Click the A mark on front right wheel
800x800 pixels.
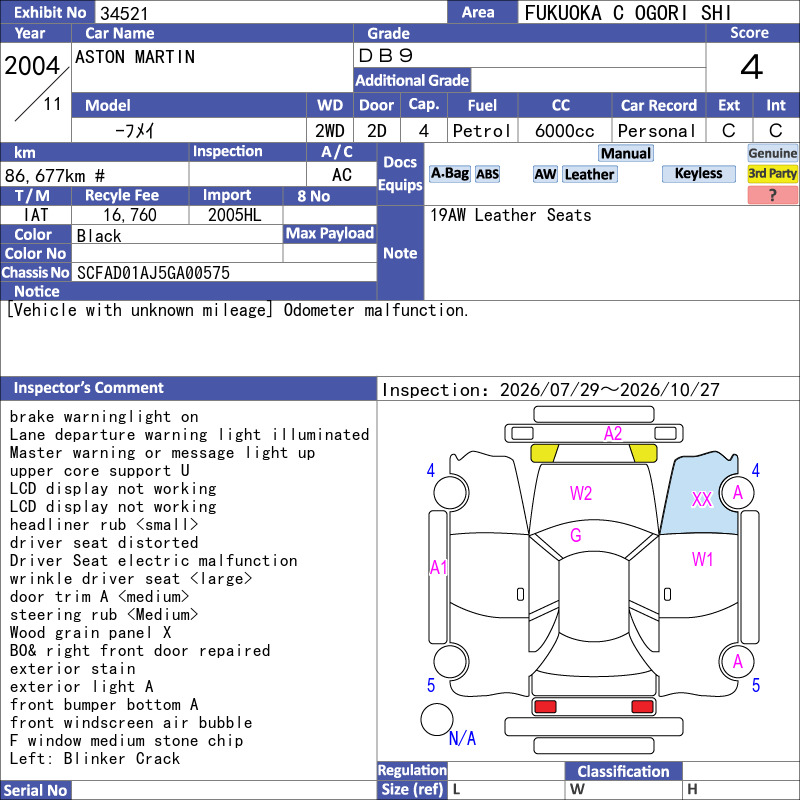tap(737, 493)
